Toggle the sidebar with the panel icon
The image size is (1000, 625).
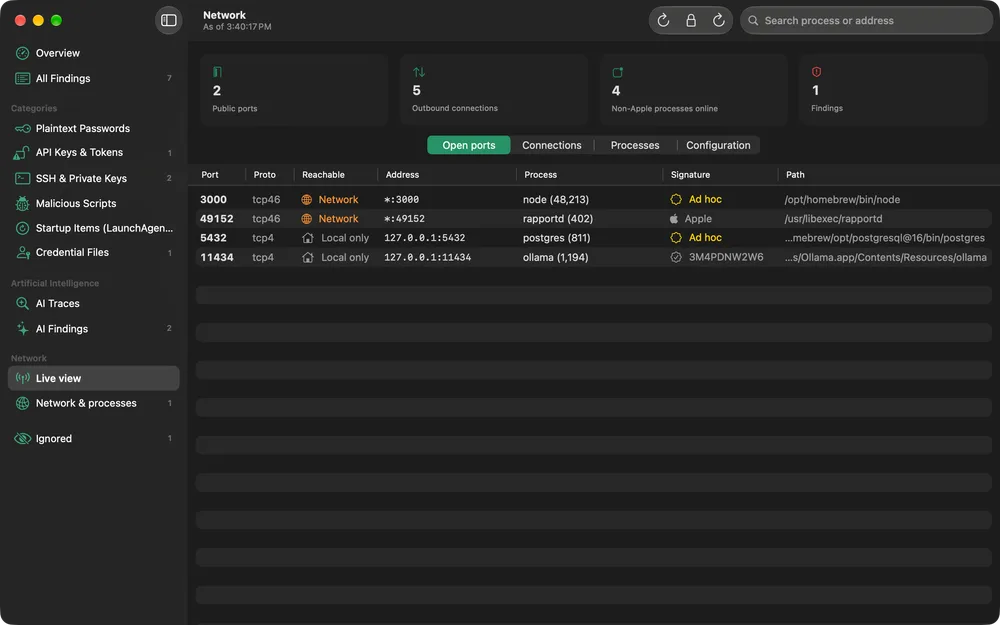click(168, 20)
